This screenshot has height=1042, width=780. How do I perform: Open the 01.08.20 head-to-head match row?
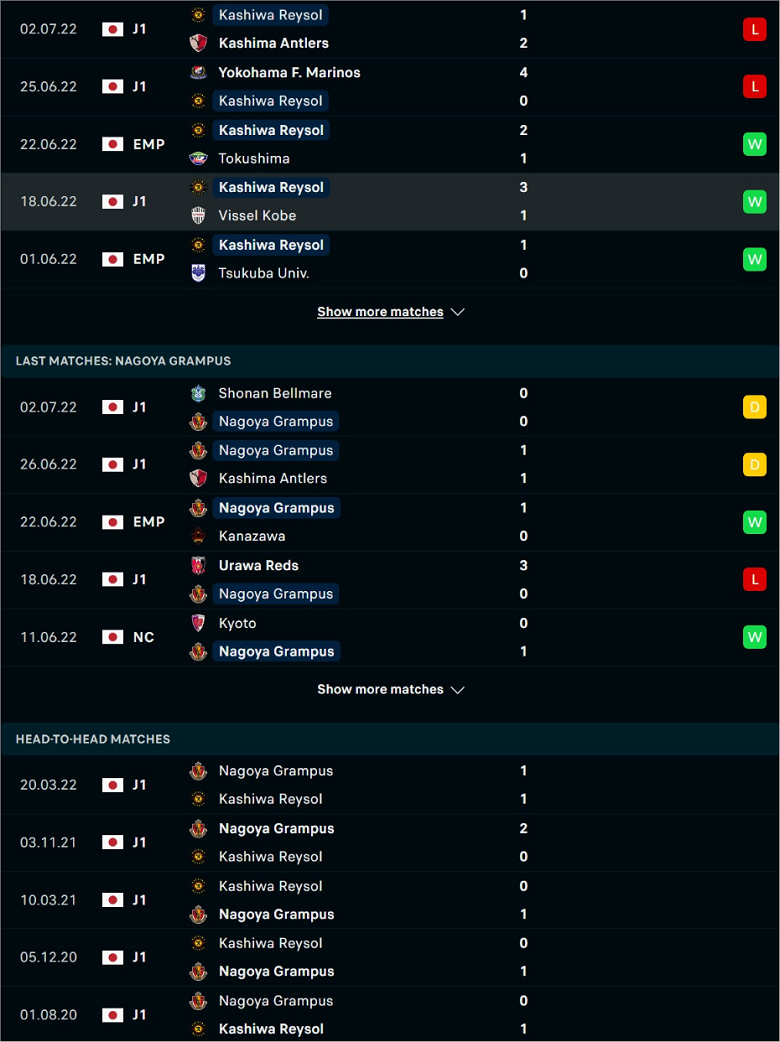390,1015
